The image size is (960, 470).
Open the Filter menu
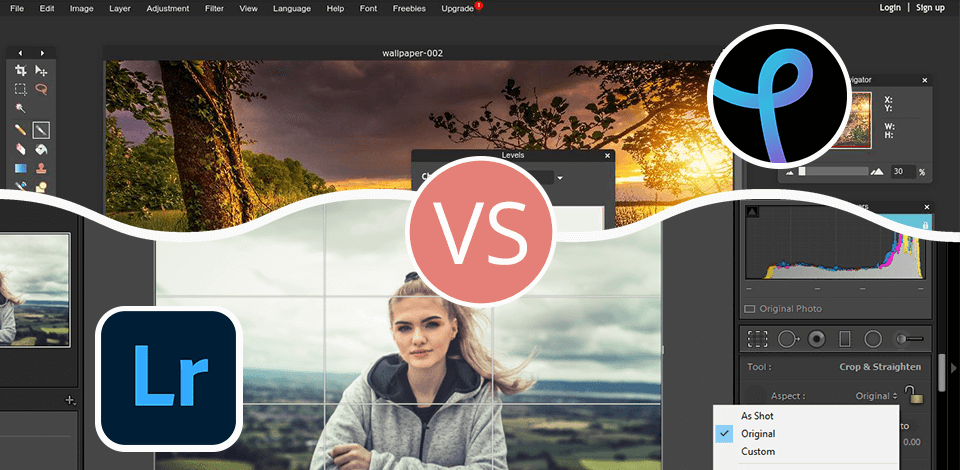click(214, 9)
